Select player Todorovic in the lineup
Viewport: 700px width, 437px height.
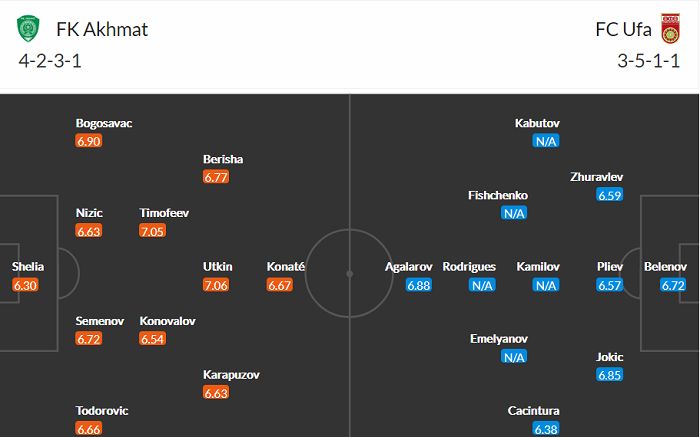(102, 411)
